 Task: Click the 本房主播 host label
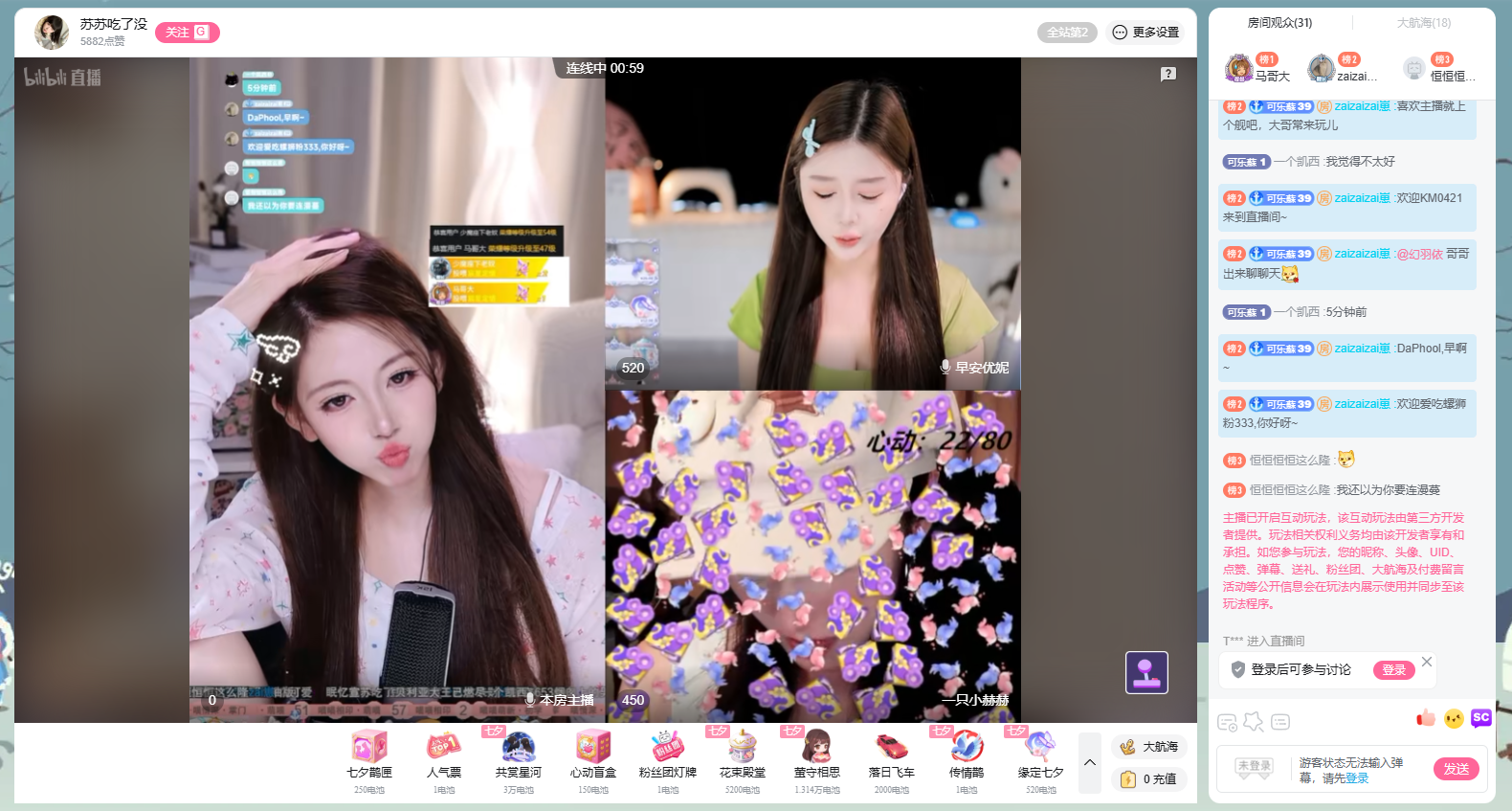click(559, 700)
